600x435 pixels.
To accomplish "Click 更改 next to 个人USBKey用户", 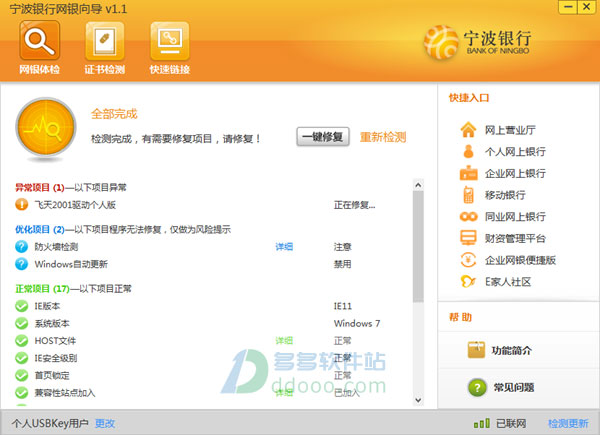I will click(105, 423).
